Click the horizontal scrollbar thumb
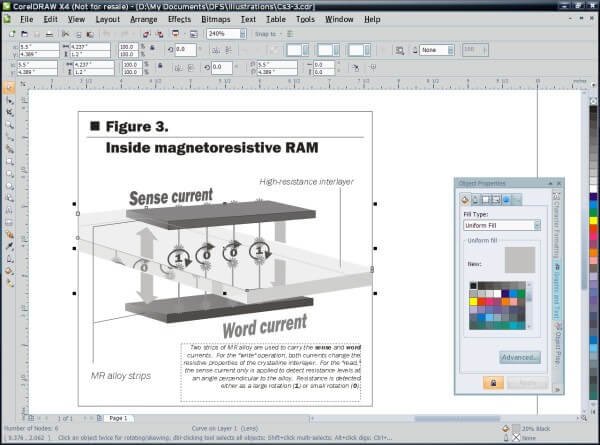 coord(457,419)
